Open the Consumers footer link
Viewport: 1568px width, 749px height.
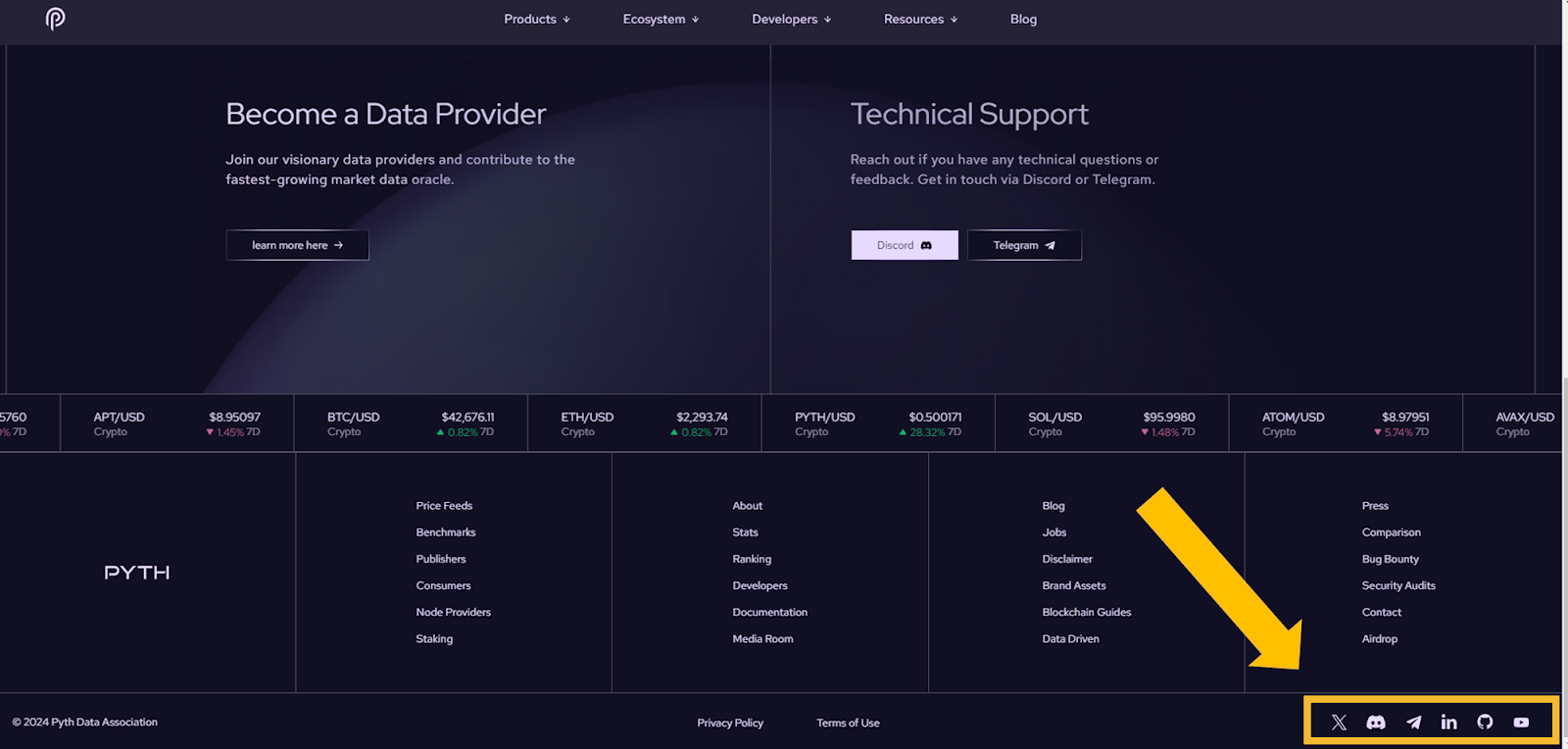(x=443, y=585)
